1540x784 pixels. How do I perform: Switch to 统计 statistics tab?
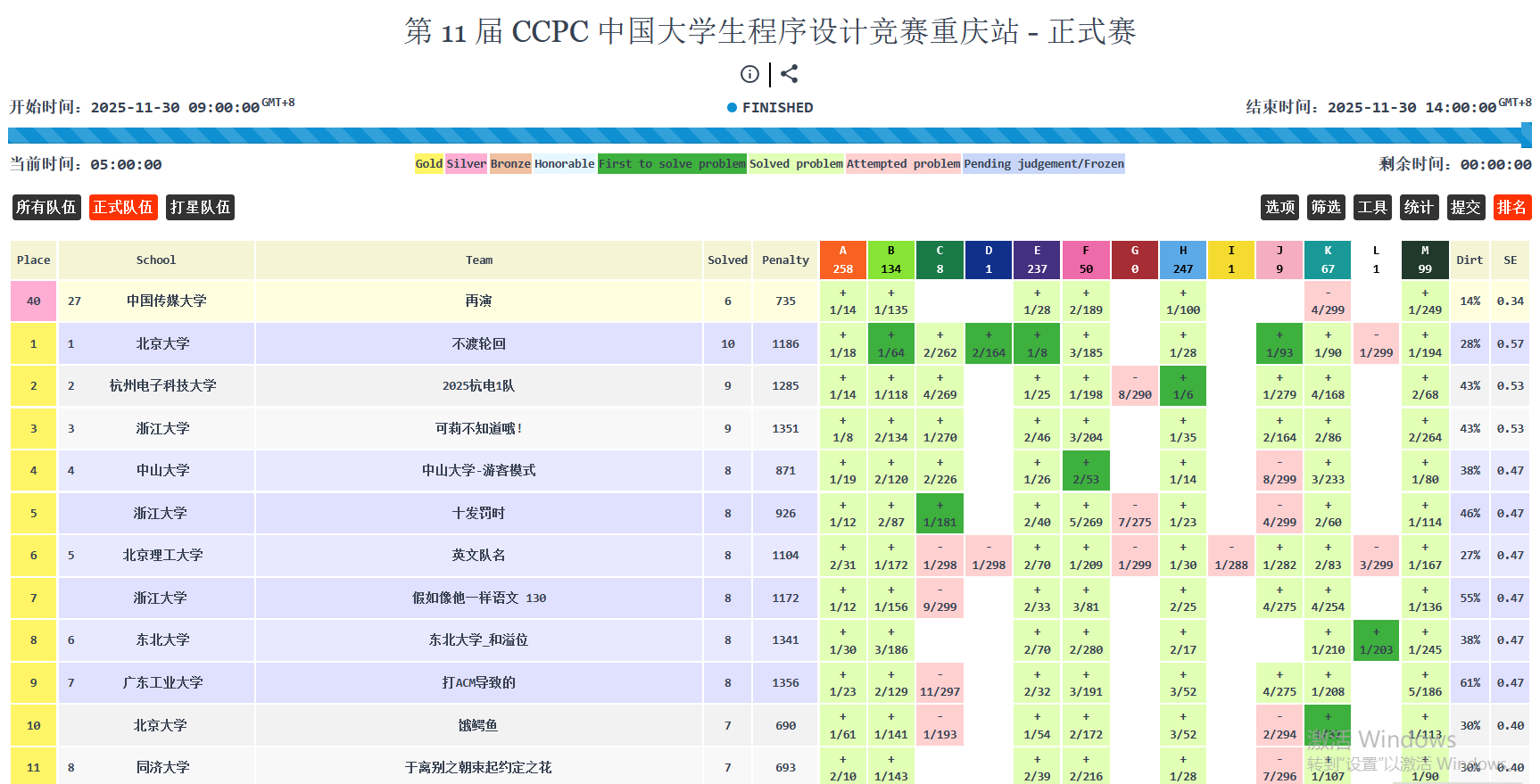1419,207
